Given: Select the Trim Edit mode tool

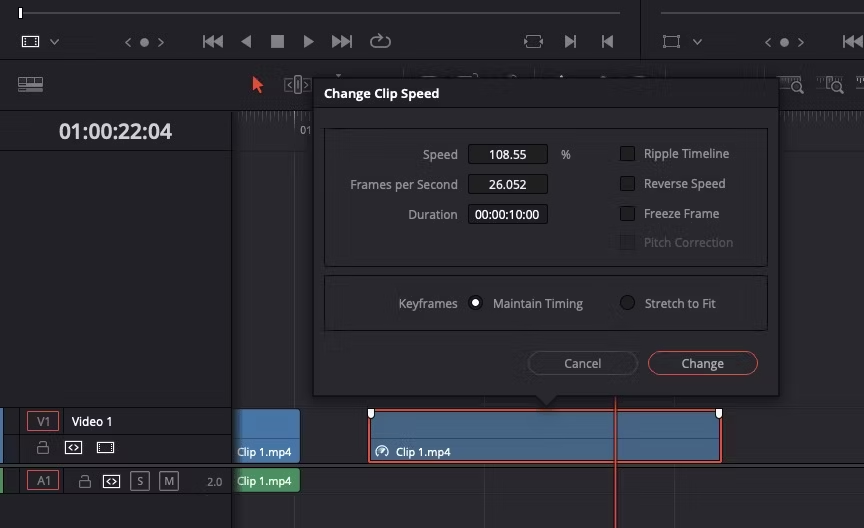Looking at the screenshot, I should [298, 85].
